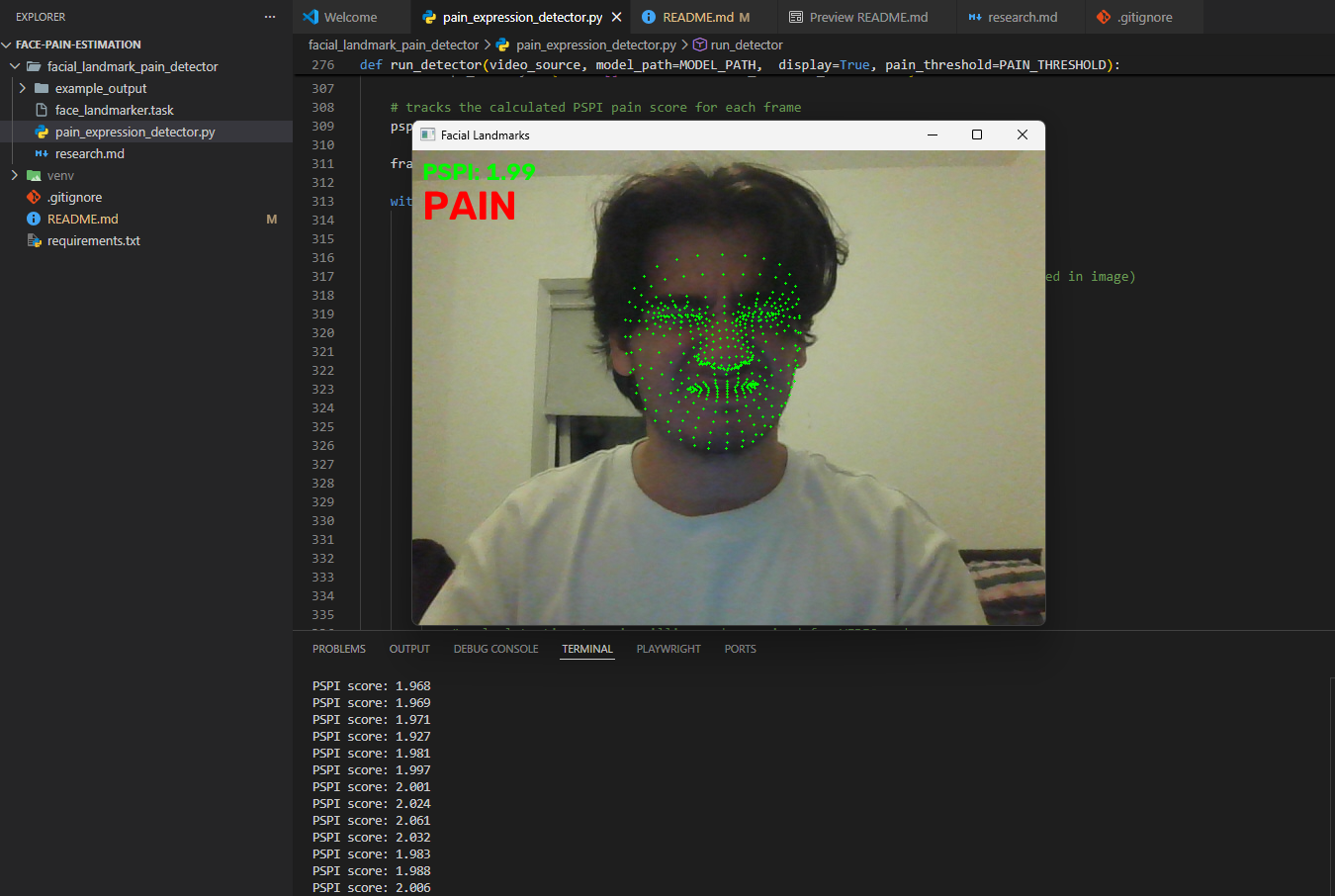This screenshot has width=1335, height=896.
Task: Click venv folder icon in Explorer
Action: pyautogui.click(x=34, y=175)
